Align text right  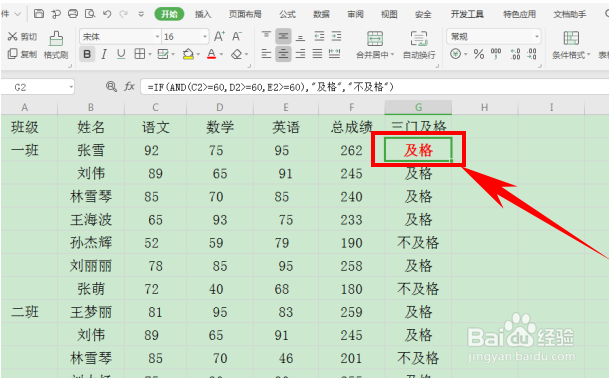pos(300,54)
